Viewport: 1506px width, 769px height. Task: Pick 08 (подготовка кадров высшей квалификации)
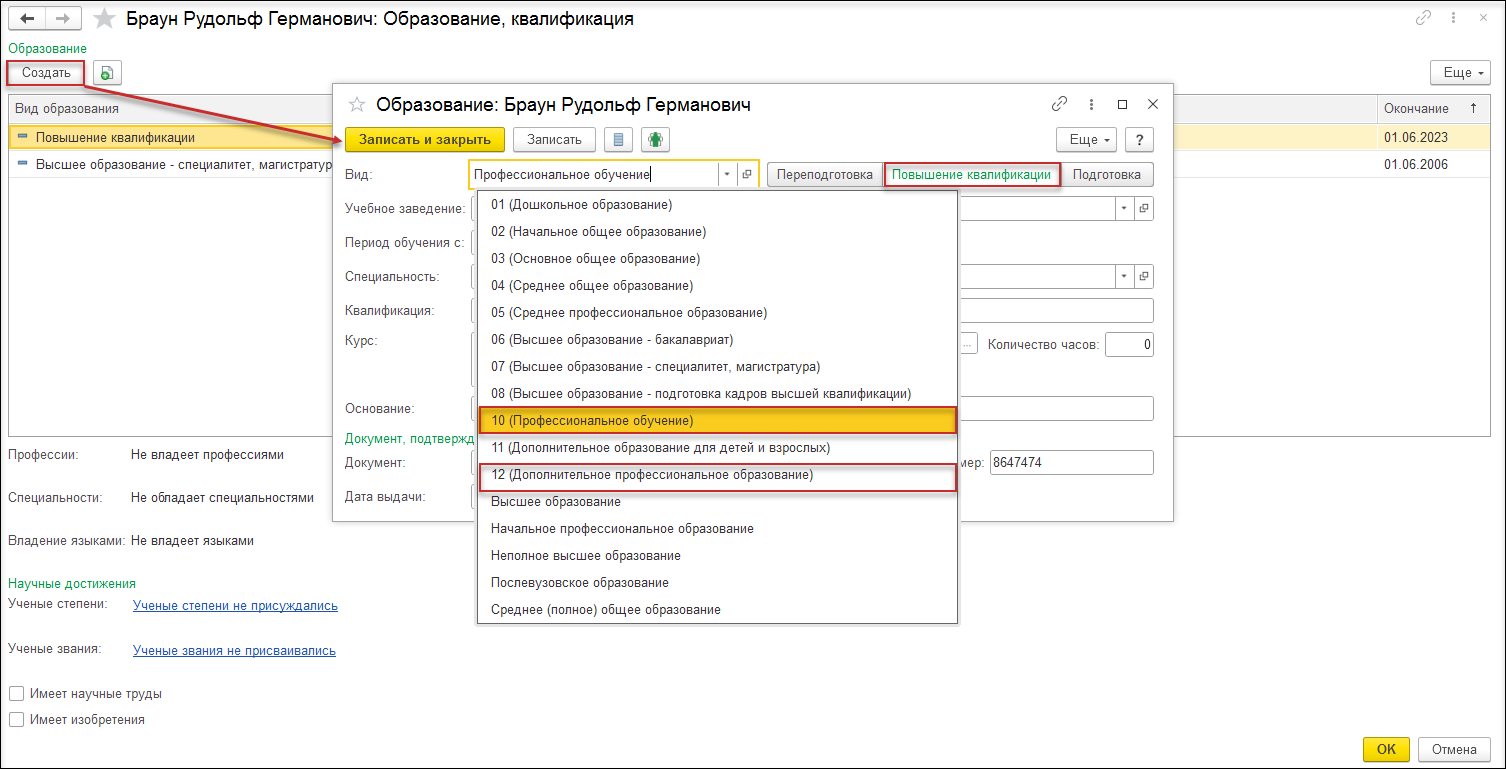(x=717, y=393)
